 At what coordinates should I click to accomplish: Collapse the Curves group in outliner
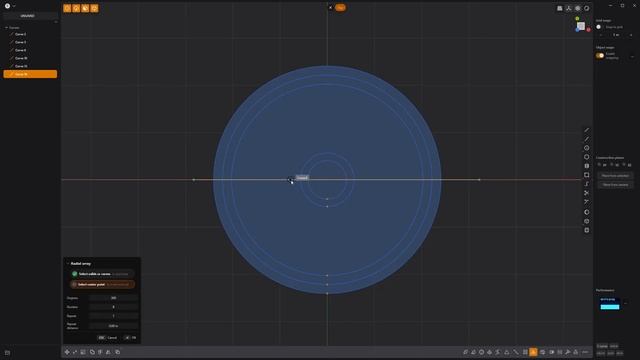pyautogui.click(x=7, y=28)
